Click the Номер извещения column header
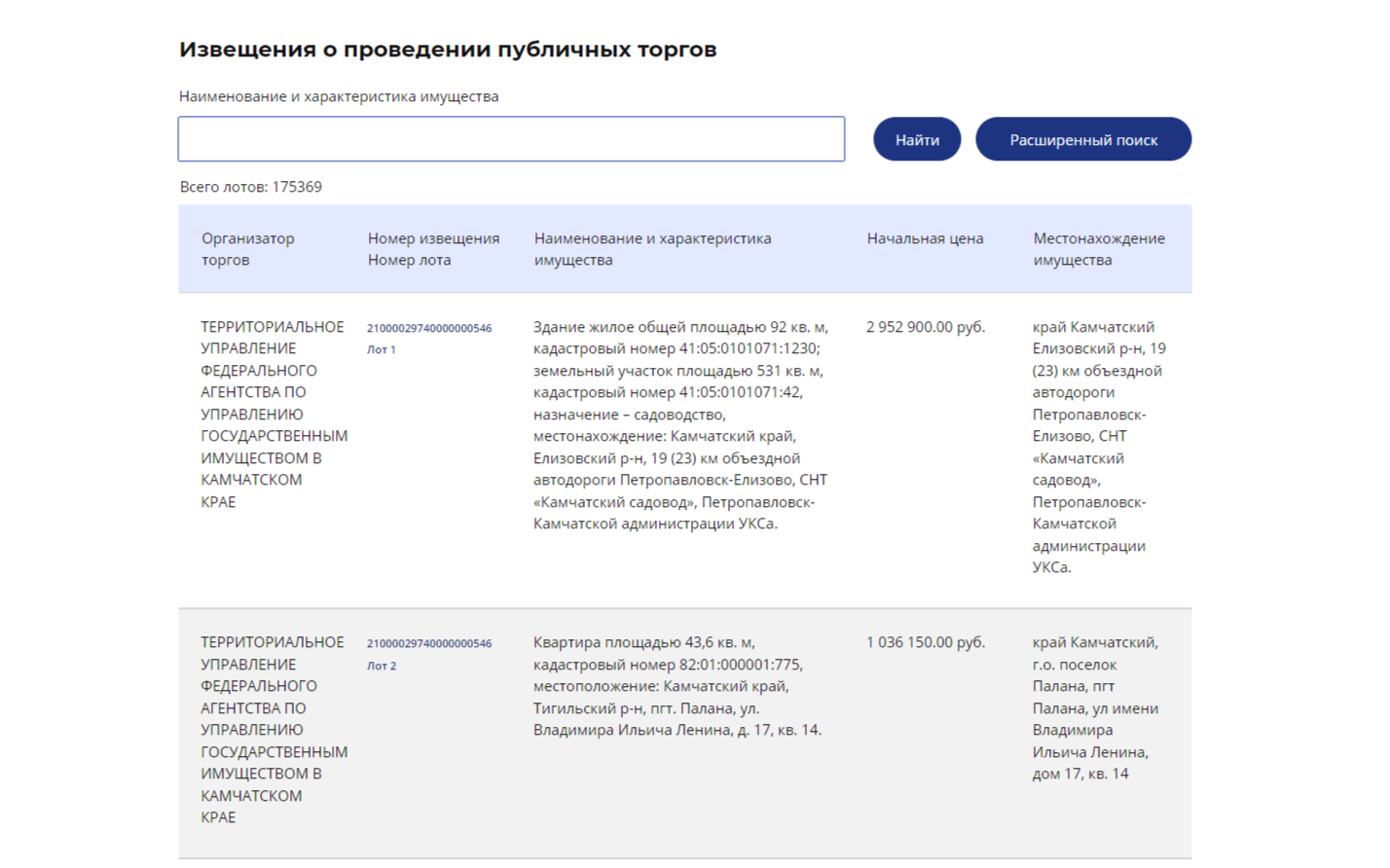Viewport: 1390px width, 868px height. coord(433,238)
